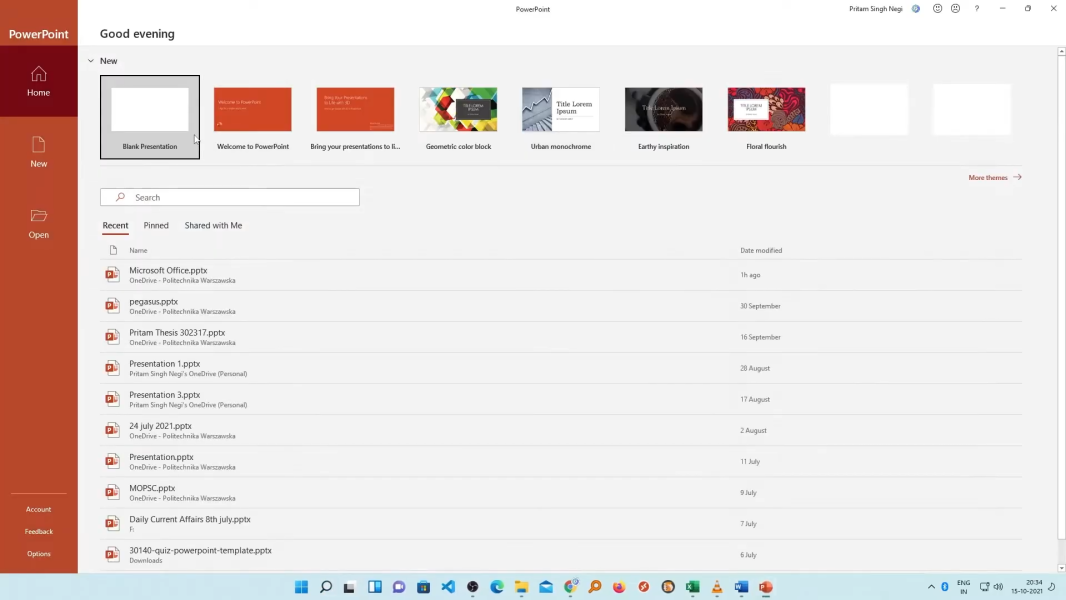Open Visual Studio Code from the taskbar

tap(448, 587)
